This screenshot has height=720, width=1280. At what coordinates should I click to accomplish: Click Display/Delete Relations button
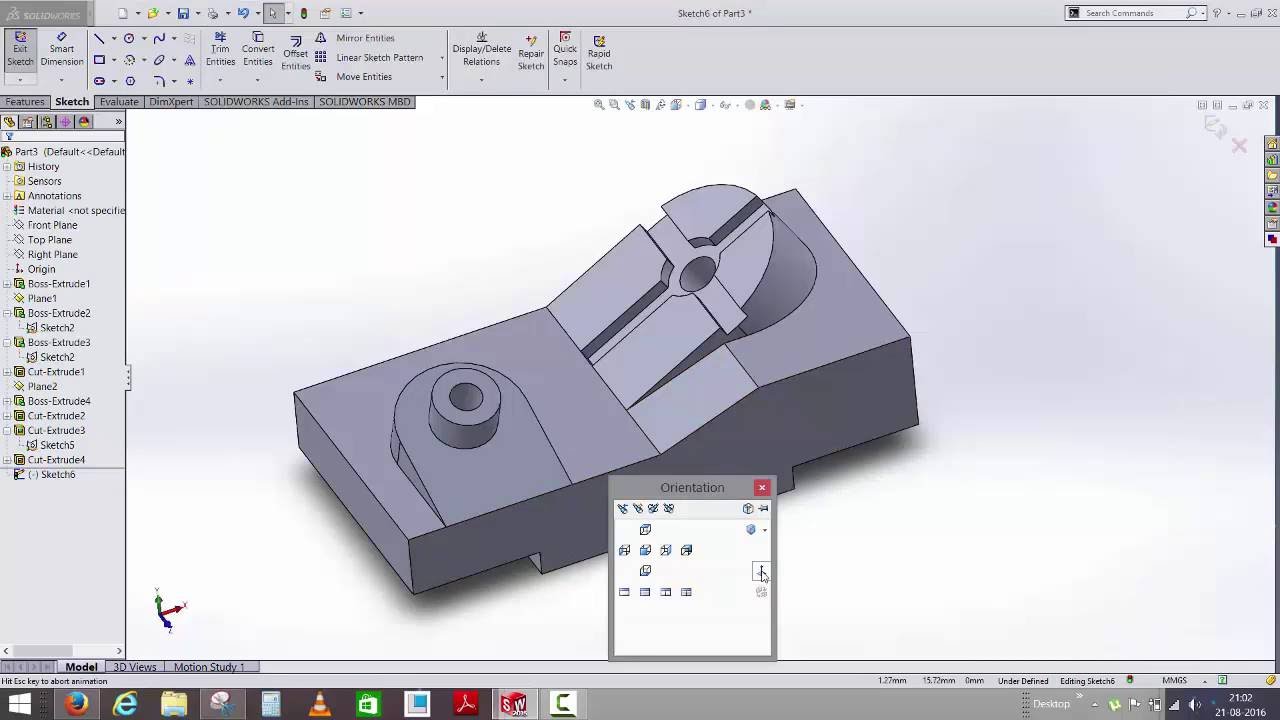click(x=481, y=54)
